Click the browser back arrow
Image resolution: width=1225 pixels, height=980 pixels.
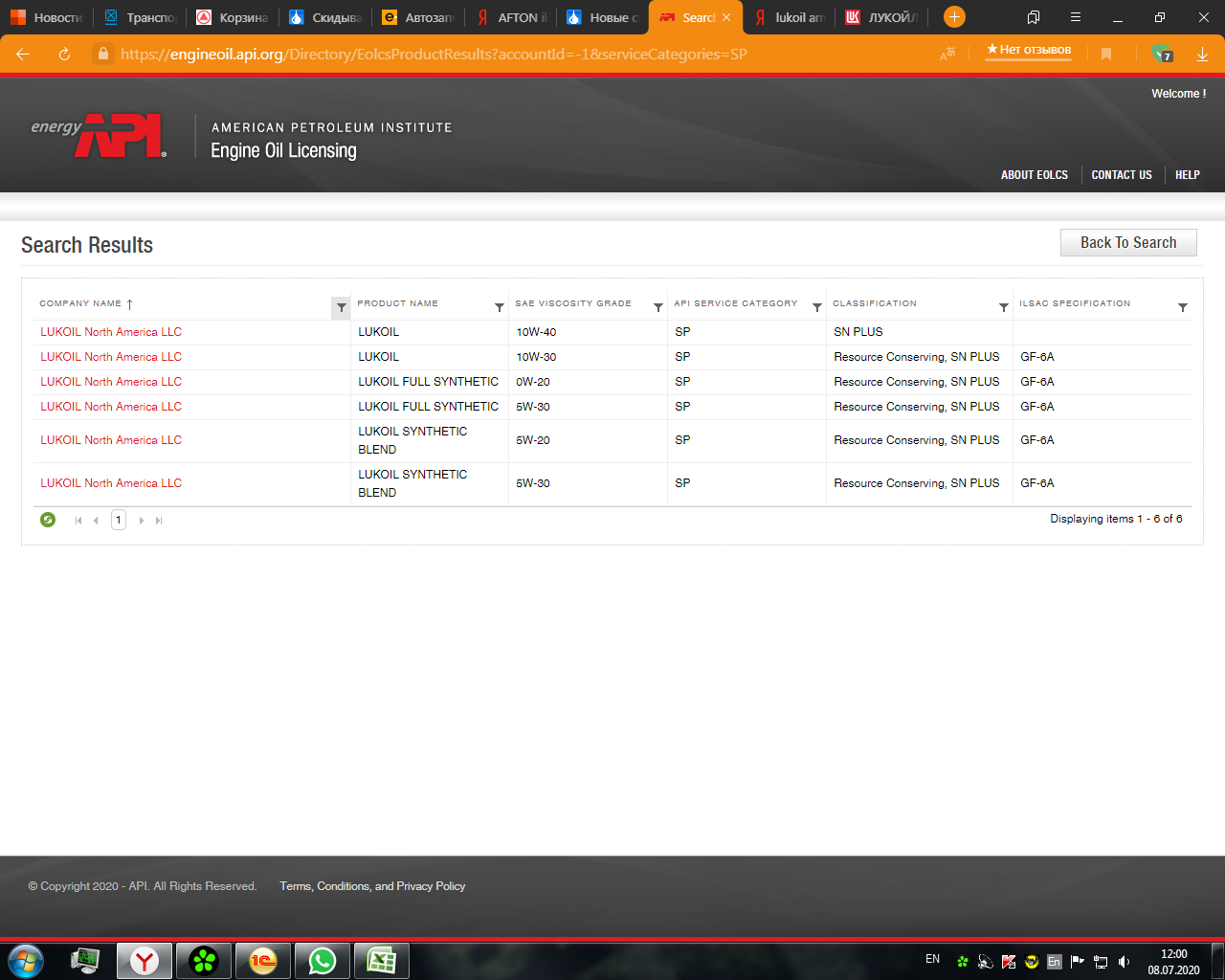coord(23,55)
